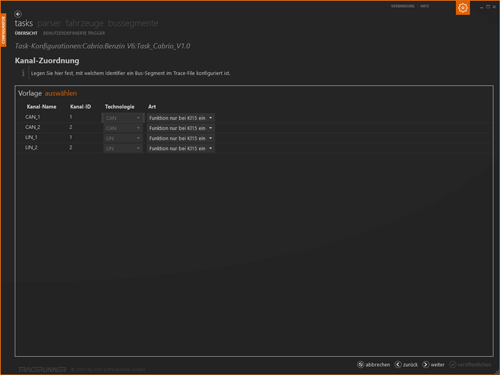This screenshot has width=500, height=375.
Task: Click the Kanal-Name column header
Action: tap(41, 107)
